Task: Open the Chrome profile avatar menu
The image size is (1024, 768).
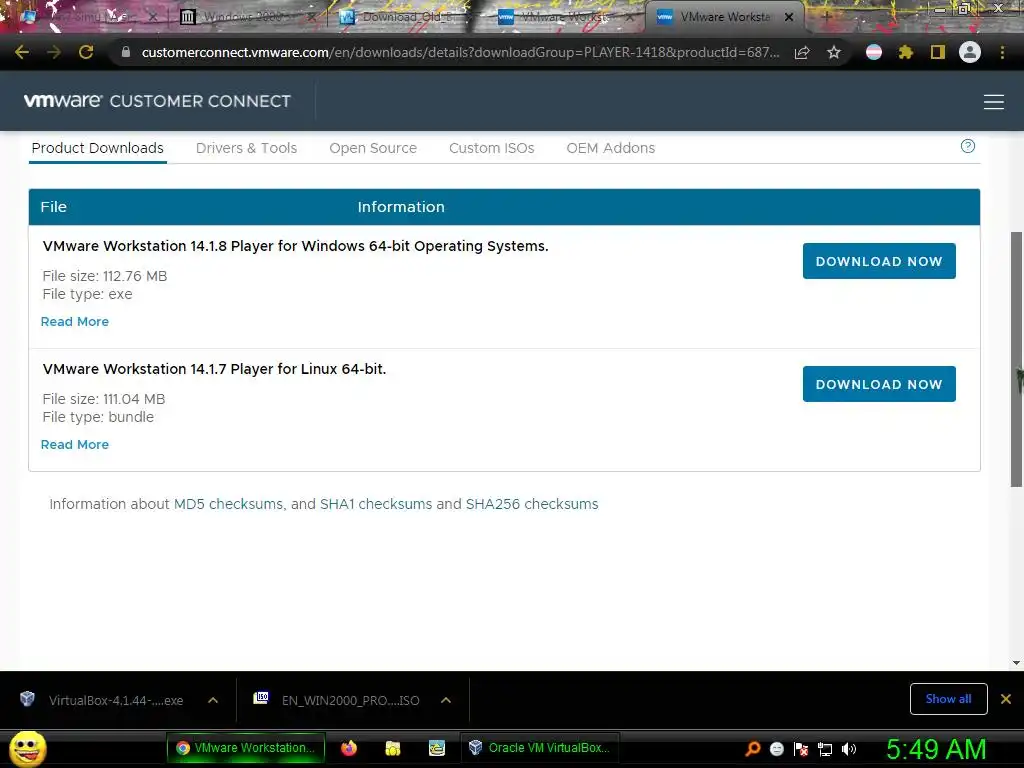Action: 970,52
